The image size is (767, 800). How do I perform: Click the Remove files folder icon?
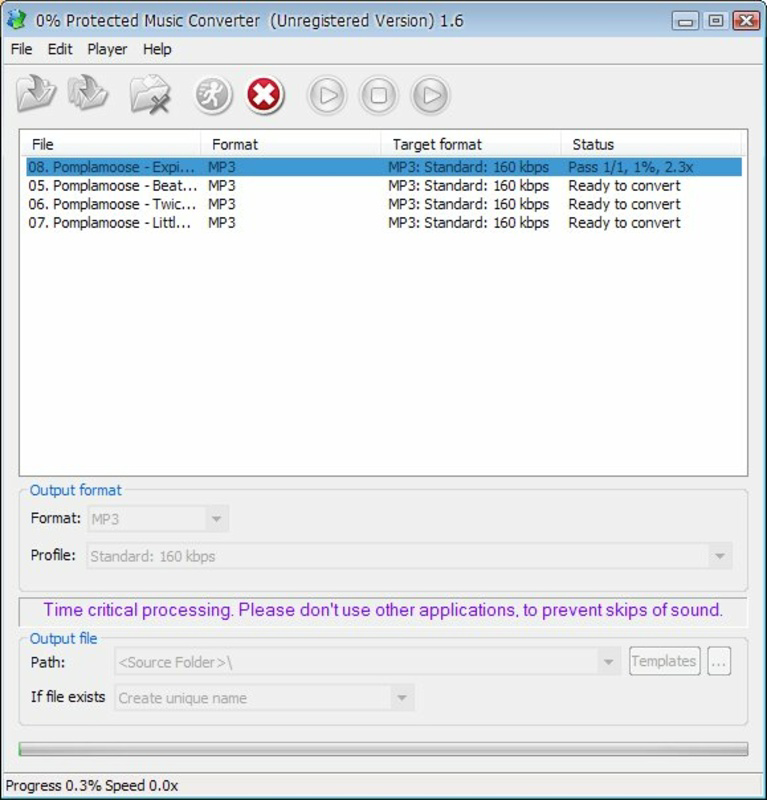(x=150, y=94)
